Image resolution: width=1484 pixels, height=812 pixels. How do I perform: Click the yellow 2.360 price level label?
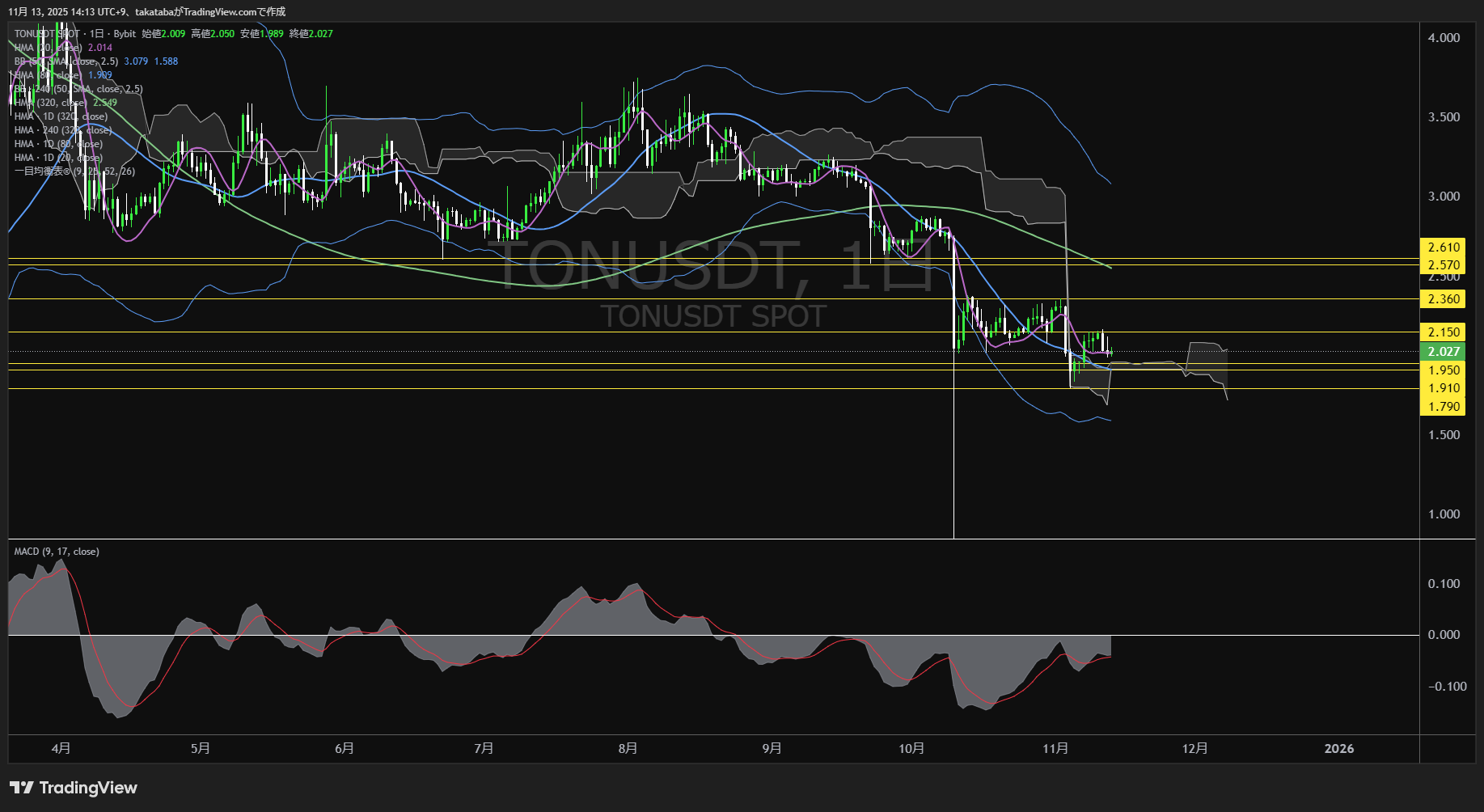point(1443,299)
